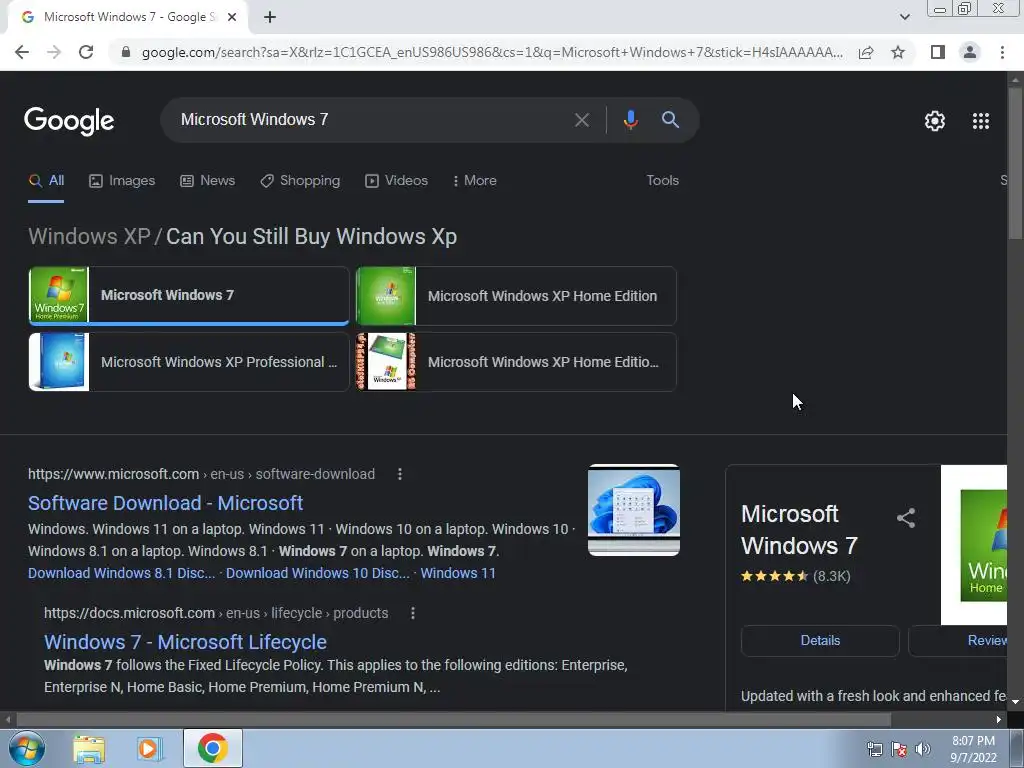Image resolution: width=1024 pixels, height=768 pixels.
Task: Launch Windows Media Player from taskbar
Action: pos(150,748)
